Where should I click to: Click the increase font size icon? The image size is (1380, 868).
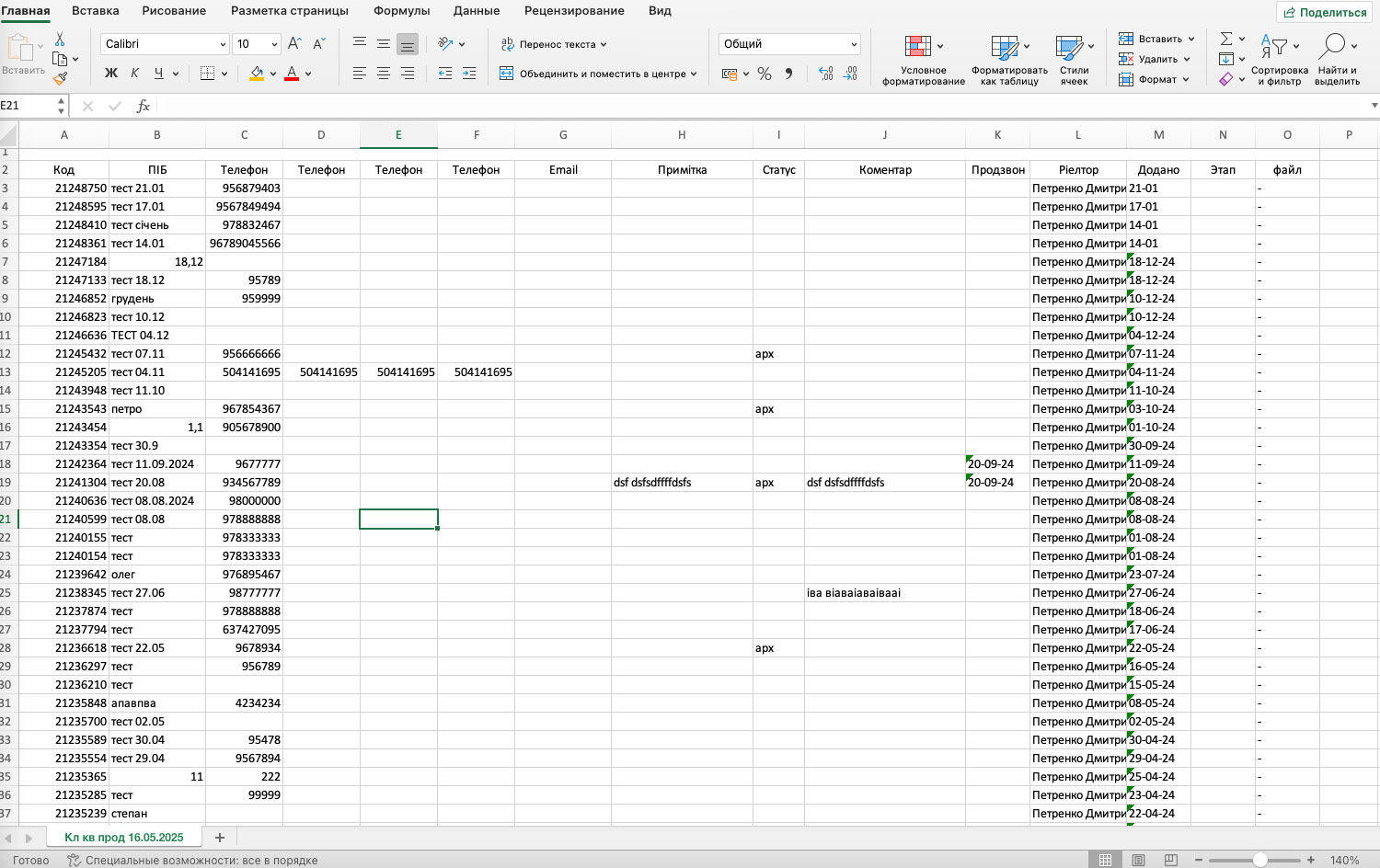tap(294, 43)
